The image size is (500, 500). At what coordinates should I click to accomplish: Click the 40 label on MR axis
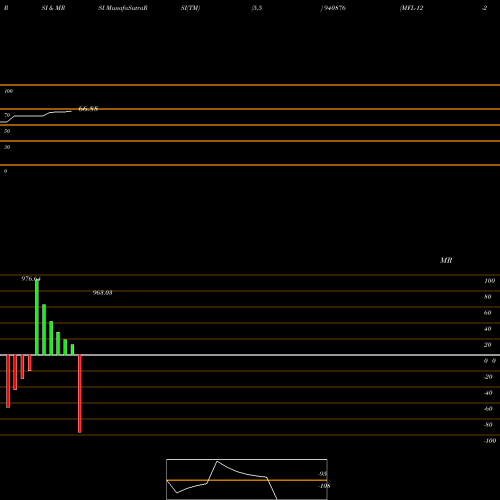tap(488, 329)
